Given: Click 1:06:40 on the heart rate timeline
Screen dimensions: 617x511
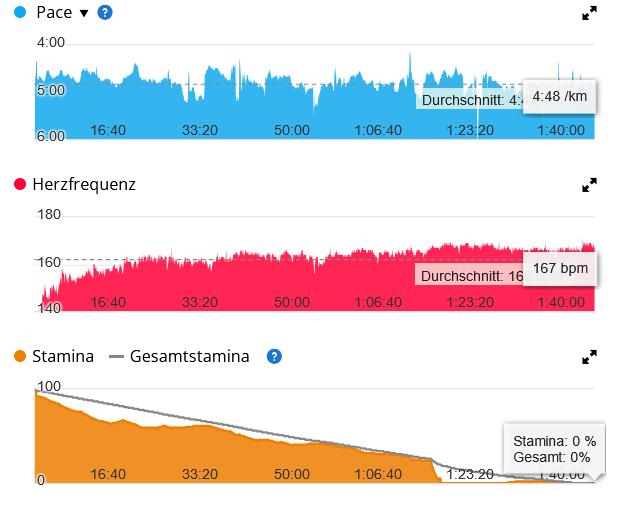Looking at the screenshot, I should (379, 301).
